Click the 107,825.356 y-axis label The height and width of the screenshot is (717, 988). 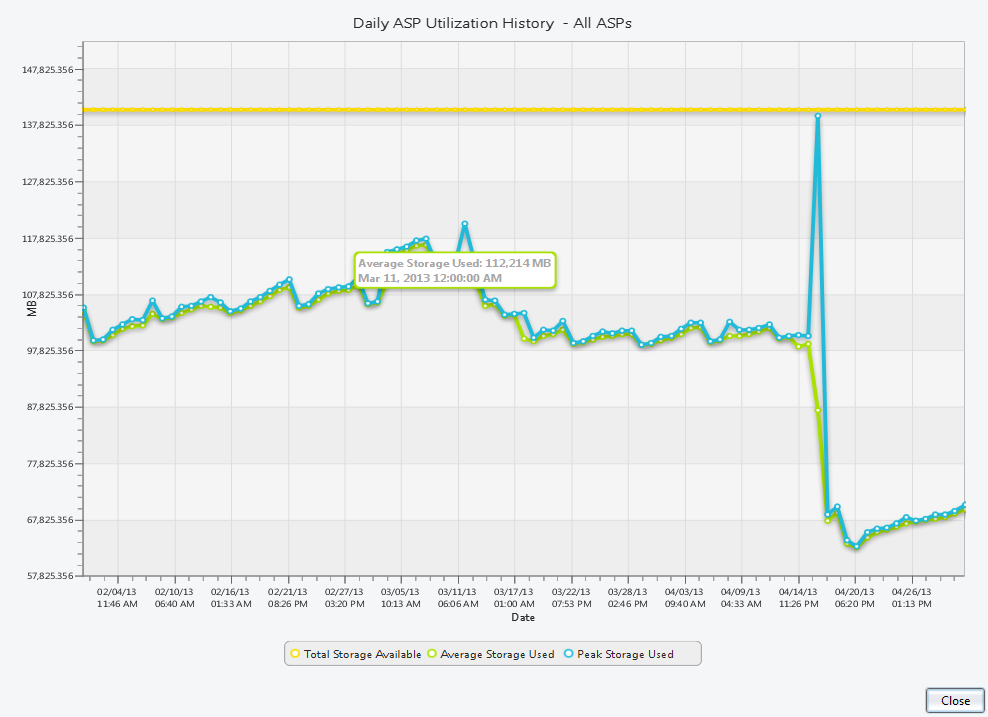pyautogui.click(x=48, y=294)
